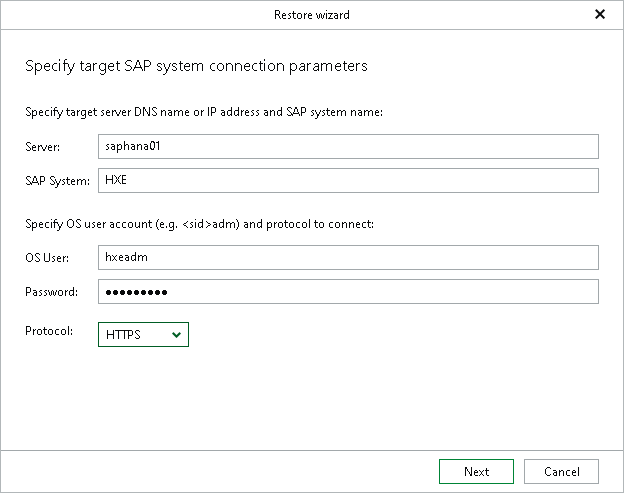
Task: Click the OS User input field
Action: pyautogui.click(x=348, y=258)
